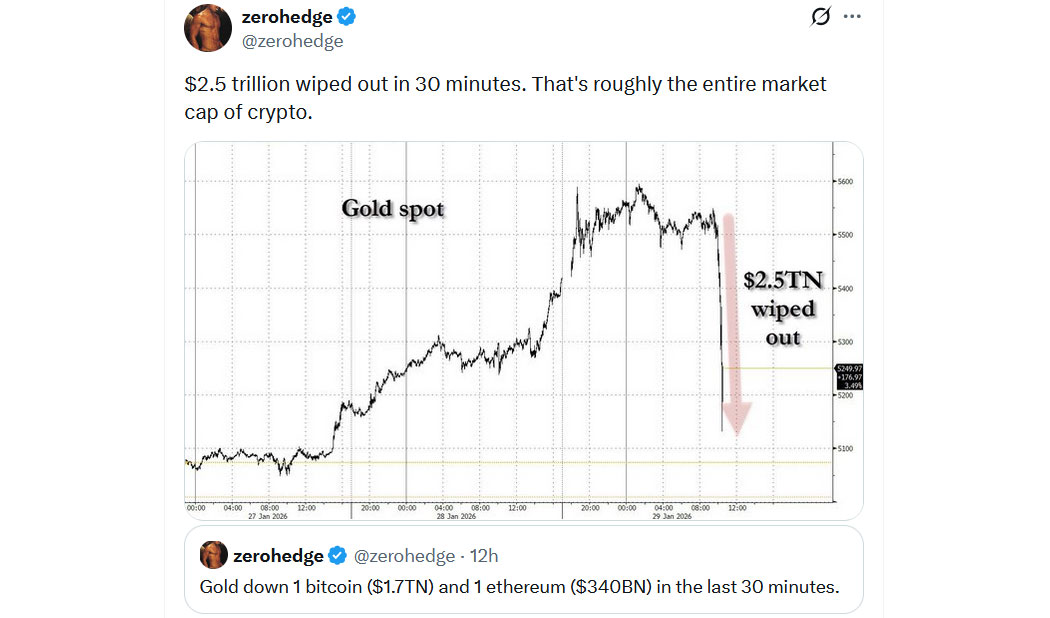Click the @zerohedge handle under the display name
Viewport: 1050px width, 618px height.
coord(292,41)
